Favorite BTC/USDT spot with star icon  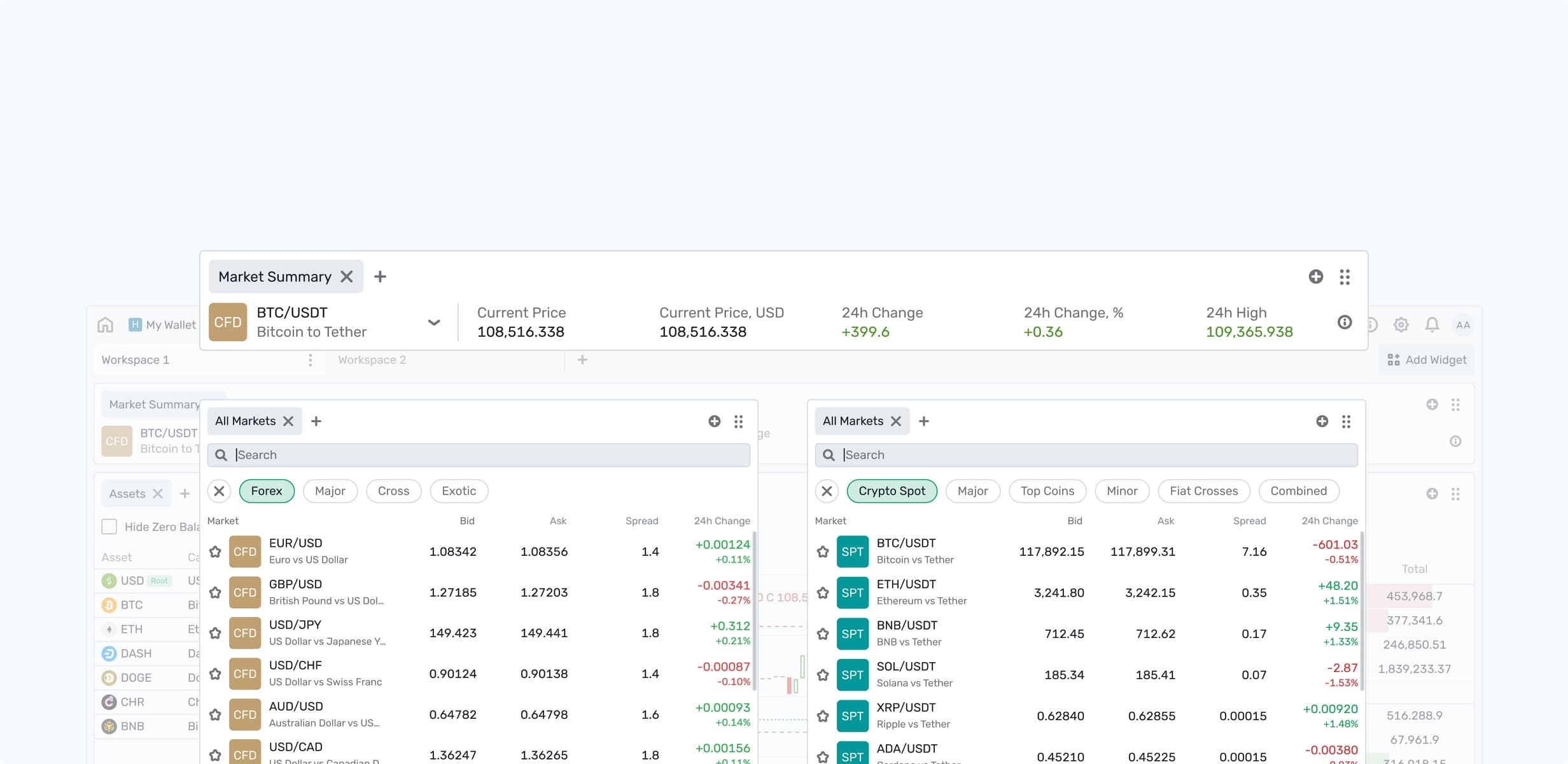tap(823, 551)
